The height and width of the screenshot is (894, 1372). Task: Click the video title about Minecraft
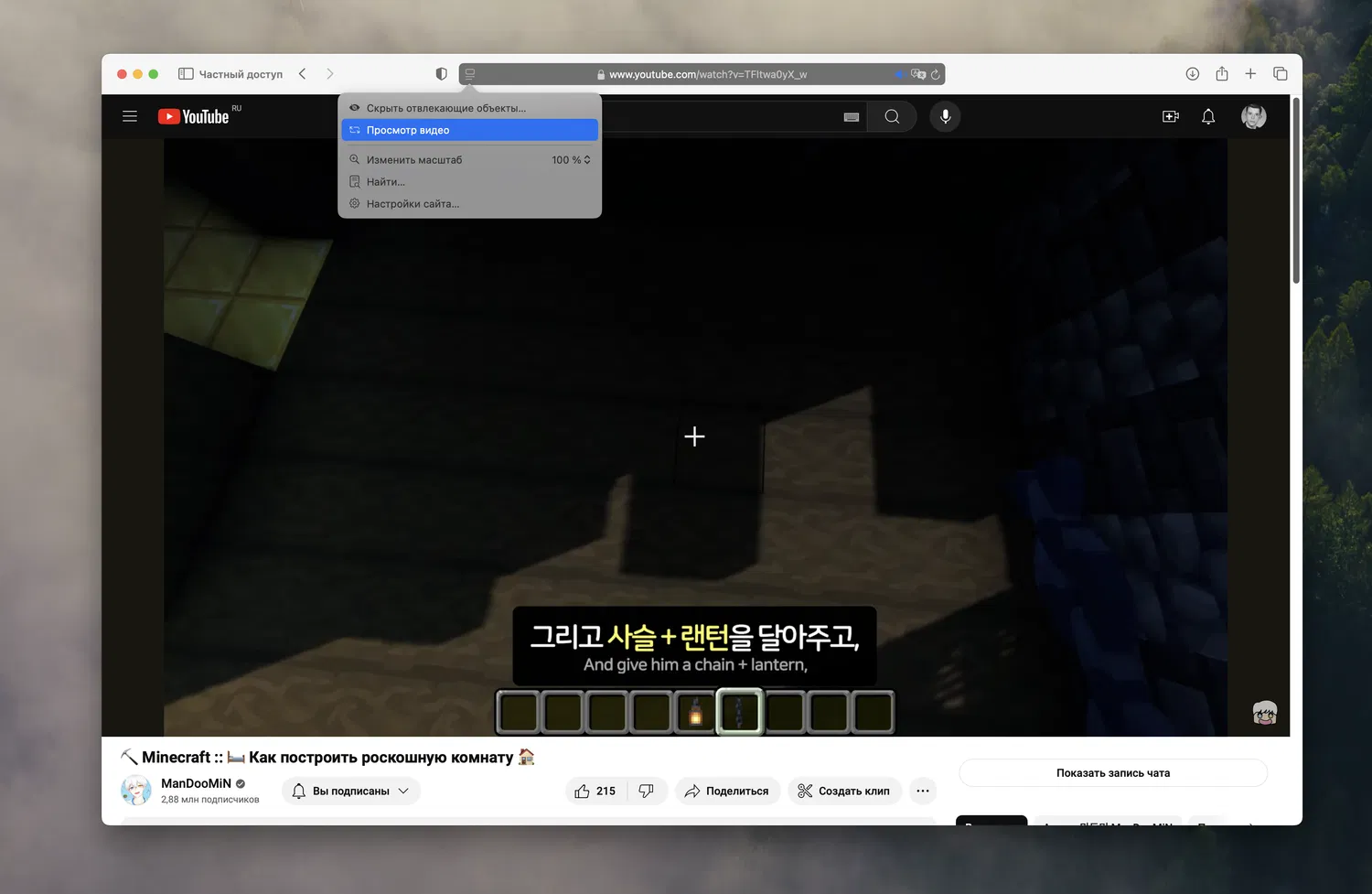[x=327, y=758]
